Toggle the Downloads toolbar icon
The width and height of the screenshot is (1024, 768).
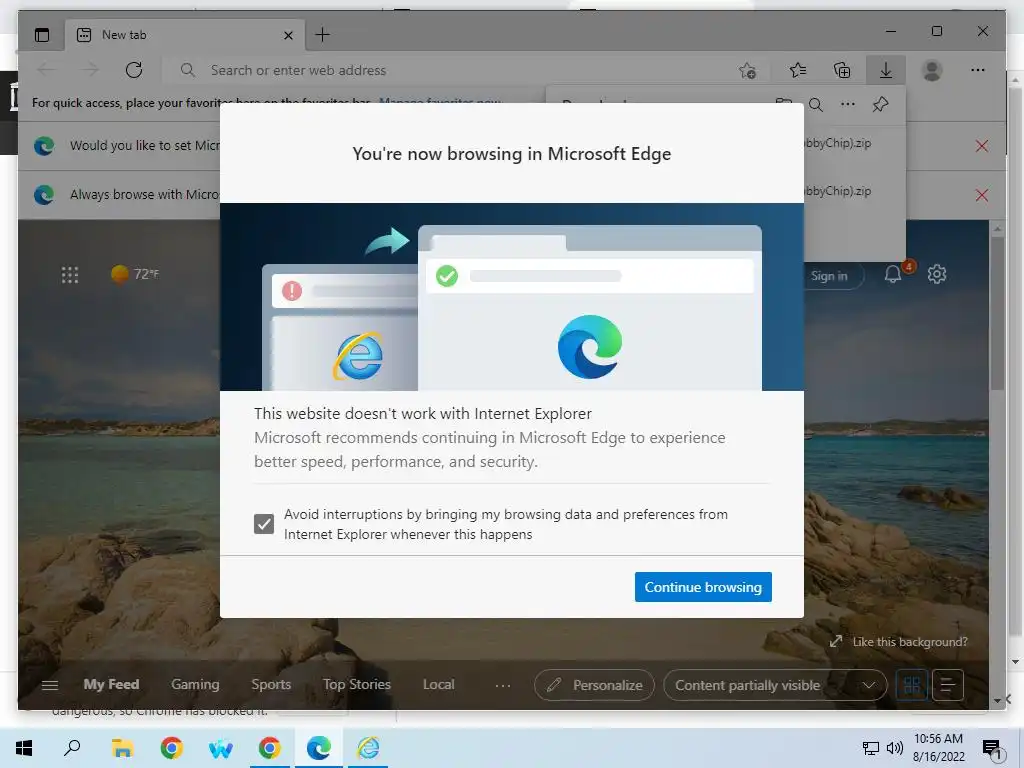886,70
